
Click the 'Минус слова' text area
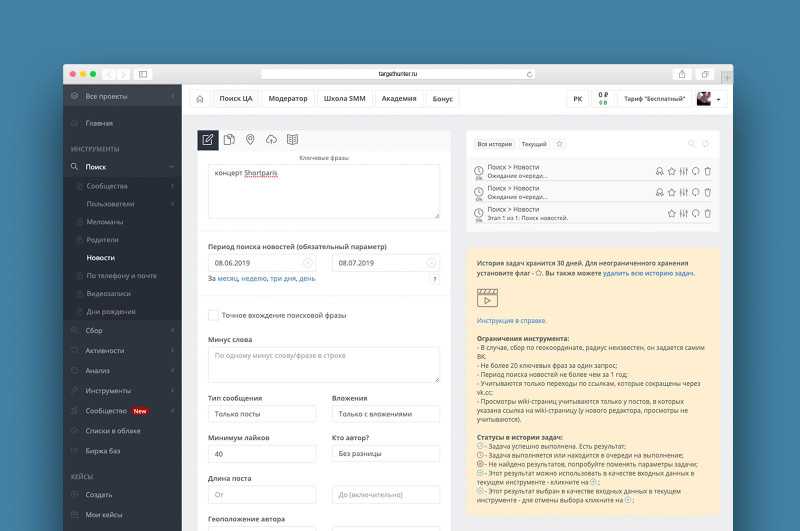tap(323, 365)
